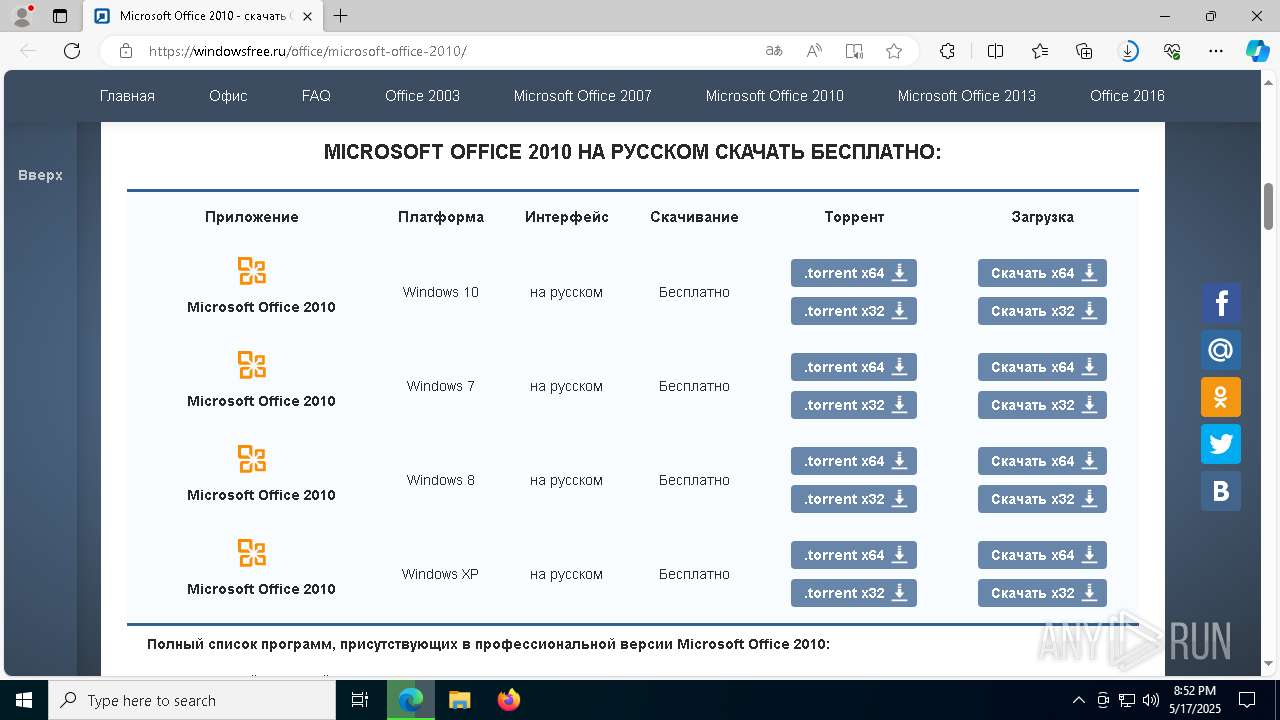This screenshot has height=720, width=1280.
Task: Share page via Facebook icon
Action: point(1221,303)
